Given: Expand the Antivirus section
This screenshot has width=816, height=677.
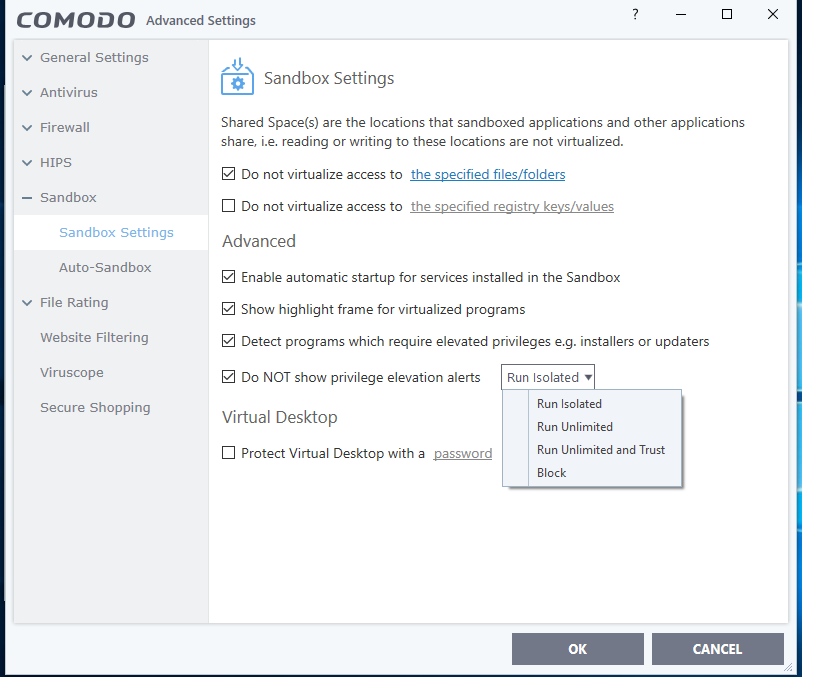Looking at the screenshot, I should click(x=27, y=93).
